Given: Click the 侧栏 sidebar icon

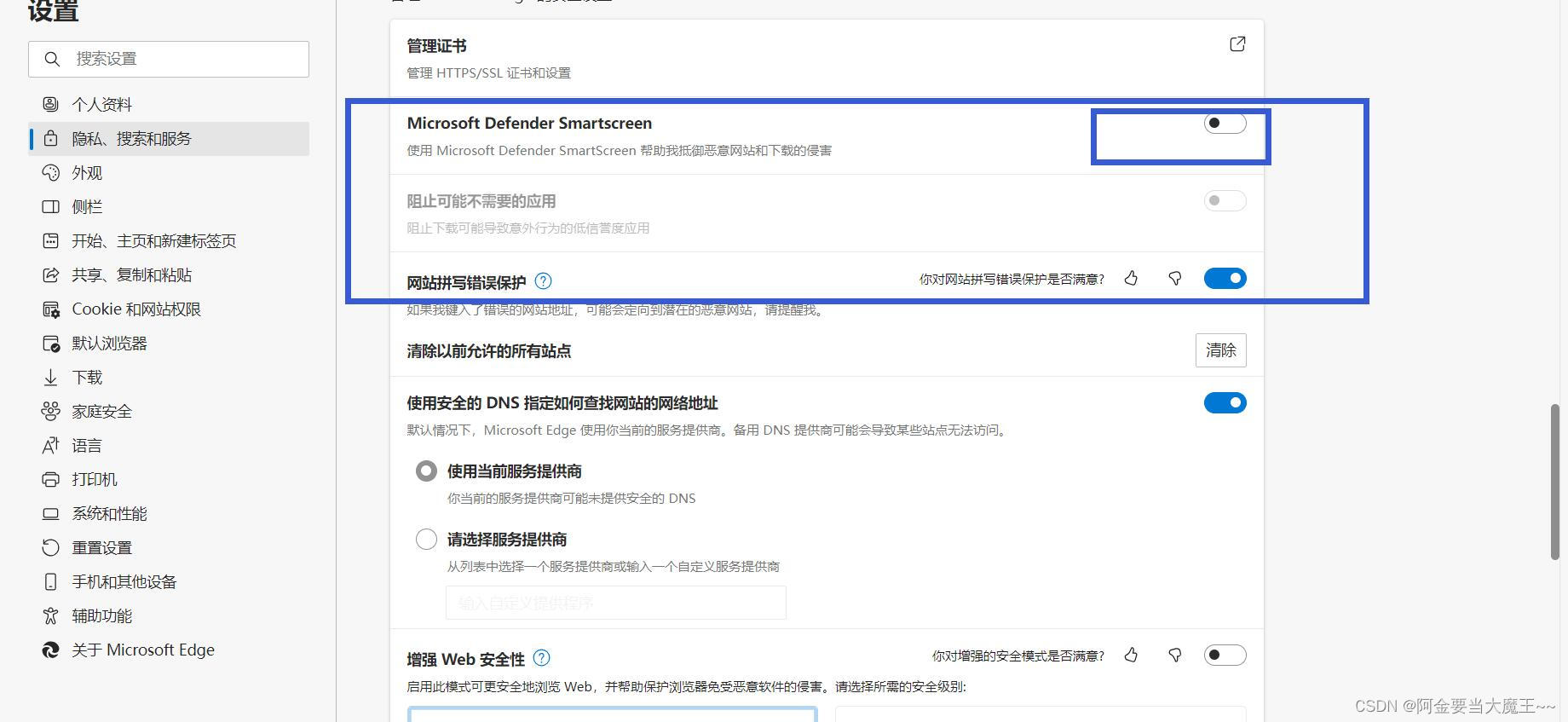Looking at the screenshot, I should tap(50, 206).
